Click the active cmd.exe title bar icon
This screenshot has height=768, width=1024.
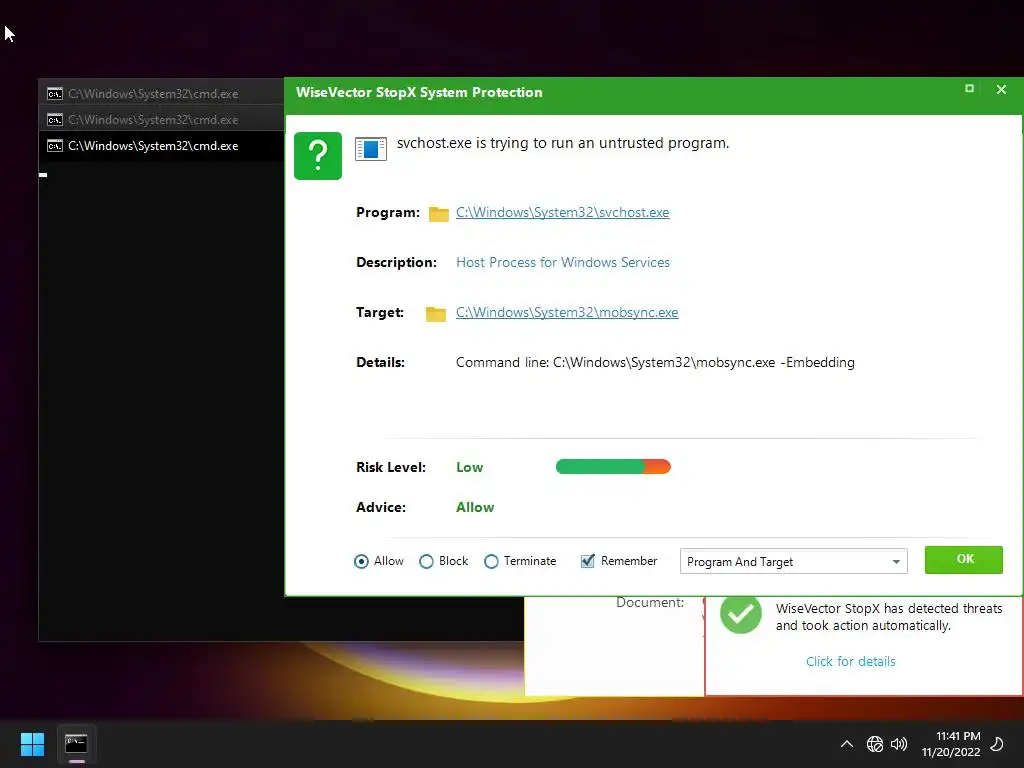pyautogui.click(x=55, y=146)
